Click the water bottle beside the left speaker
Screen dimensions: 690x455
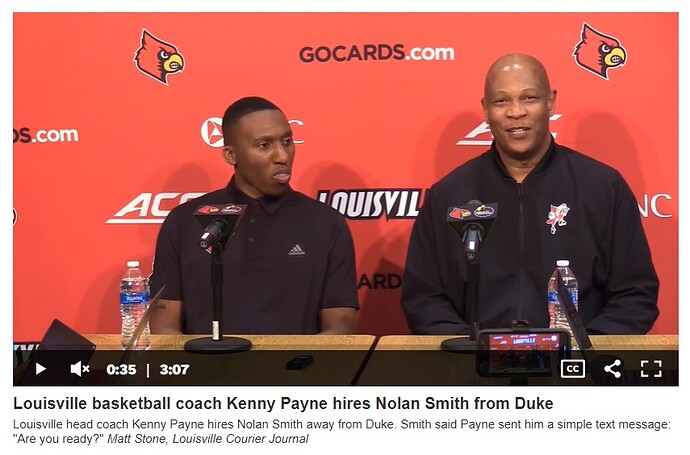(133, 305)
